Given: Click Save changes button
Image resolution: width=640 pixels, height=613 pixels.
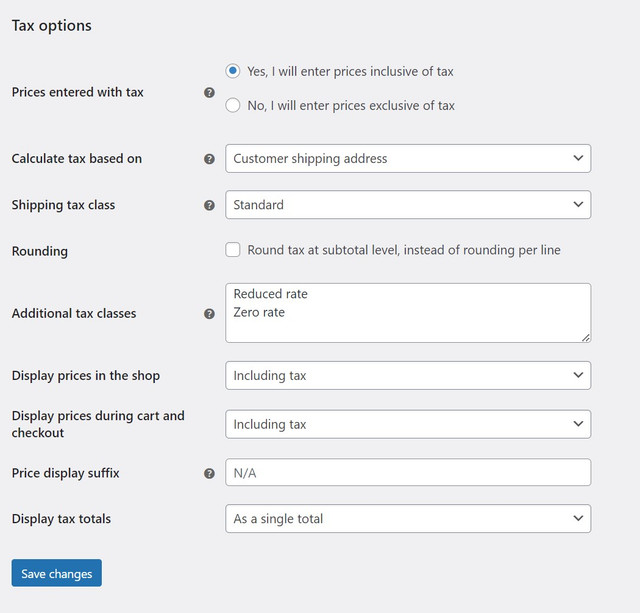Looking at the screenshot, I should (x=57, y=573).
